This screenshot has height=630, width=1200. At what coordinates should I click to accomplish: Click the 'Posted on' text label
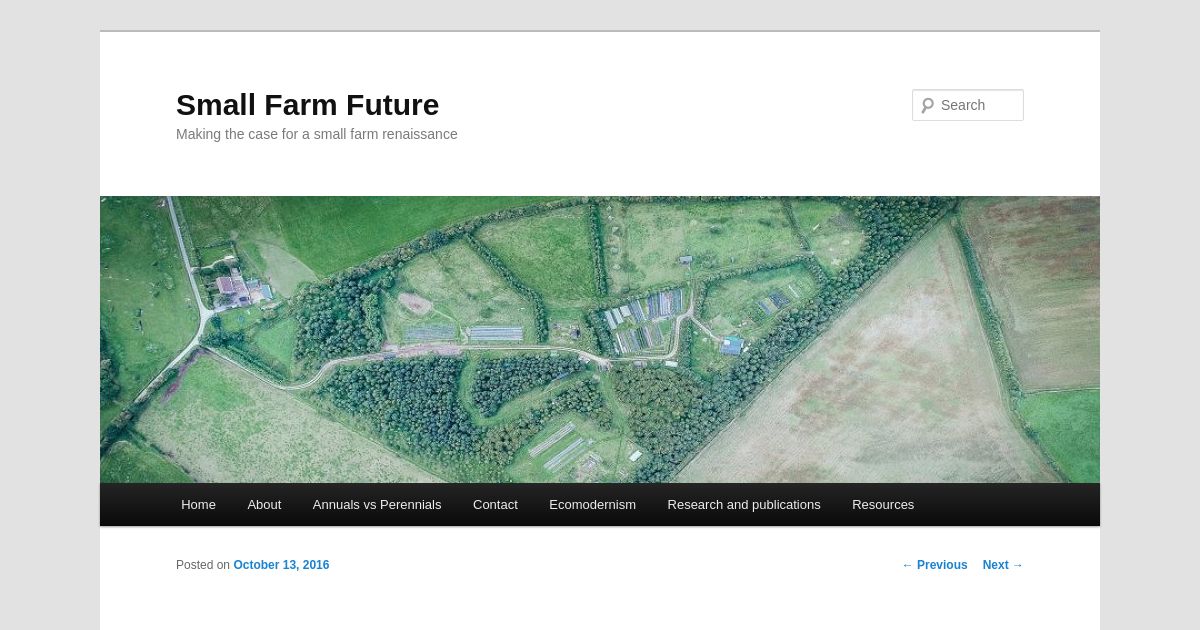point(203,565)
